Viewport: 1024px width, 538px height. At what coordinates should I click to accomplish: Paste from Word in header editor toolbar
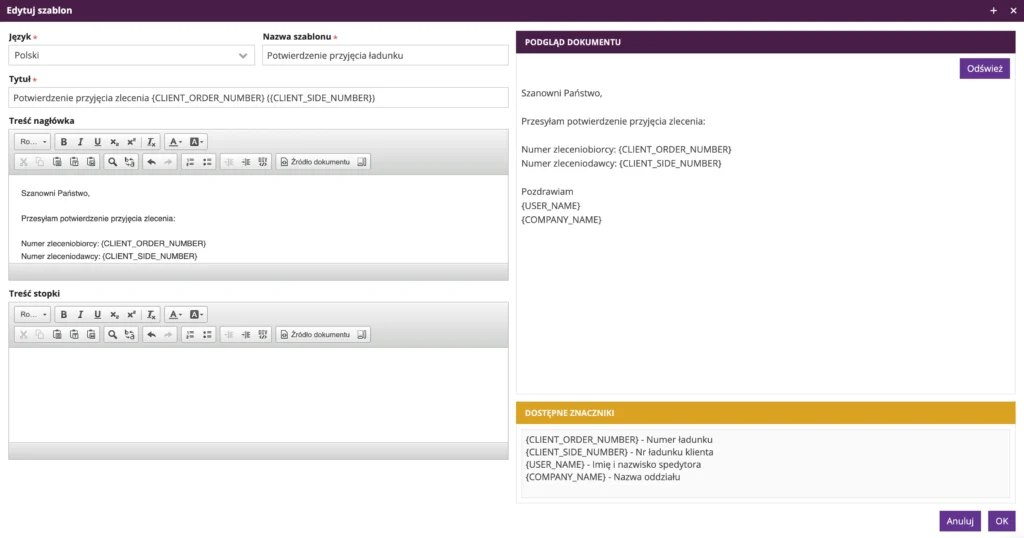(x=91, y=162)
